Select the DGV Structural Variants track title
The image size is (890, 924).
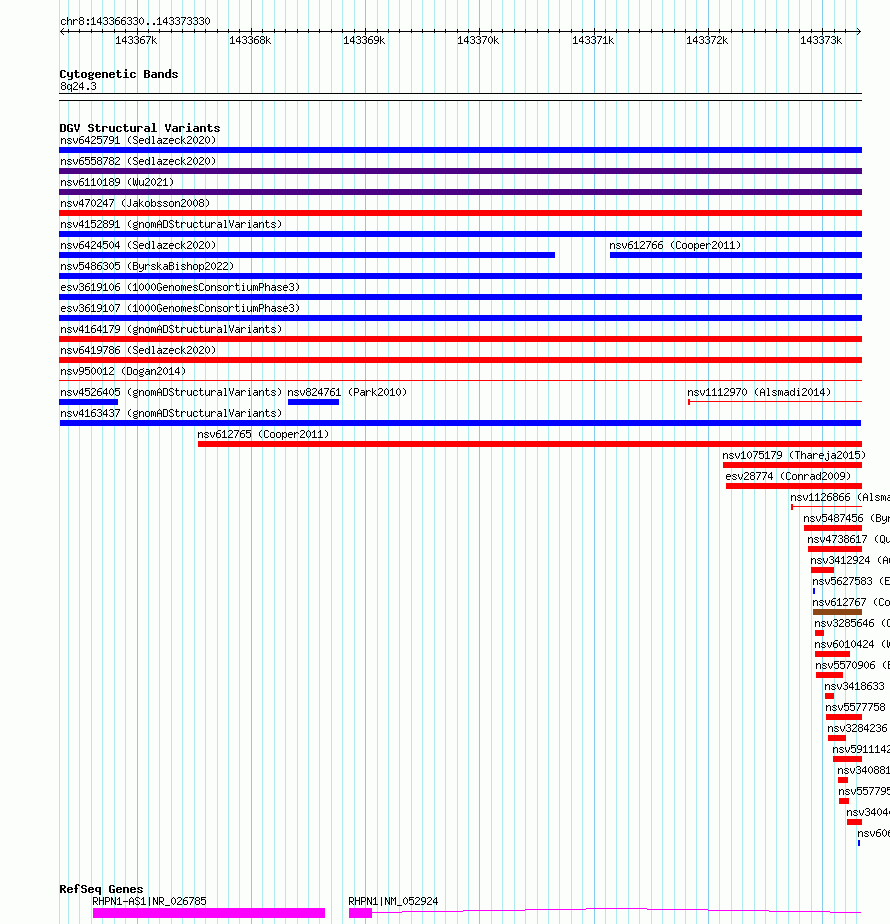point(140,128)
